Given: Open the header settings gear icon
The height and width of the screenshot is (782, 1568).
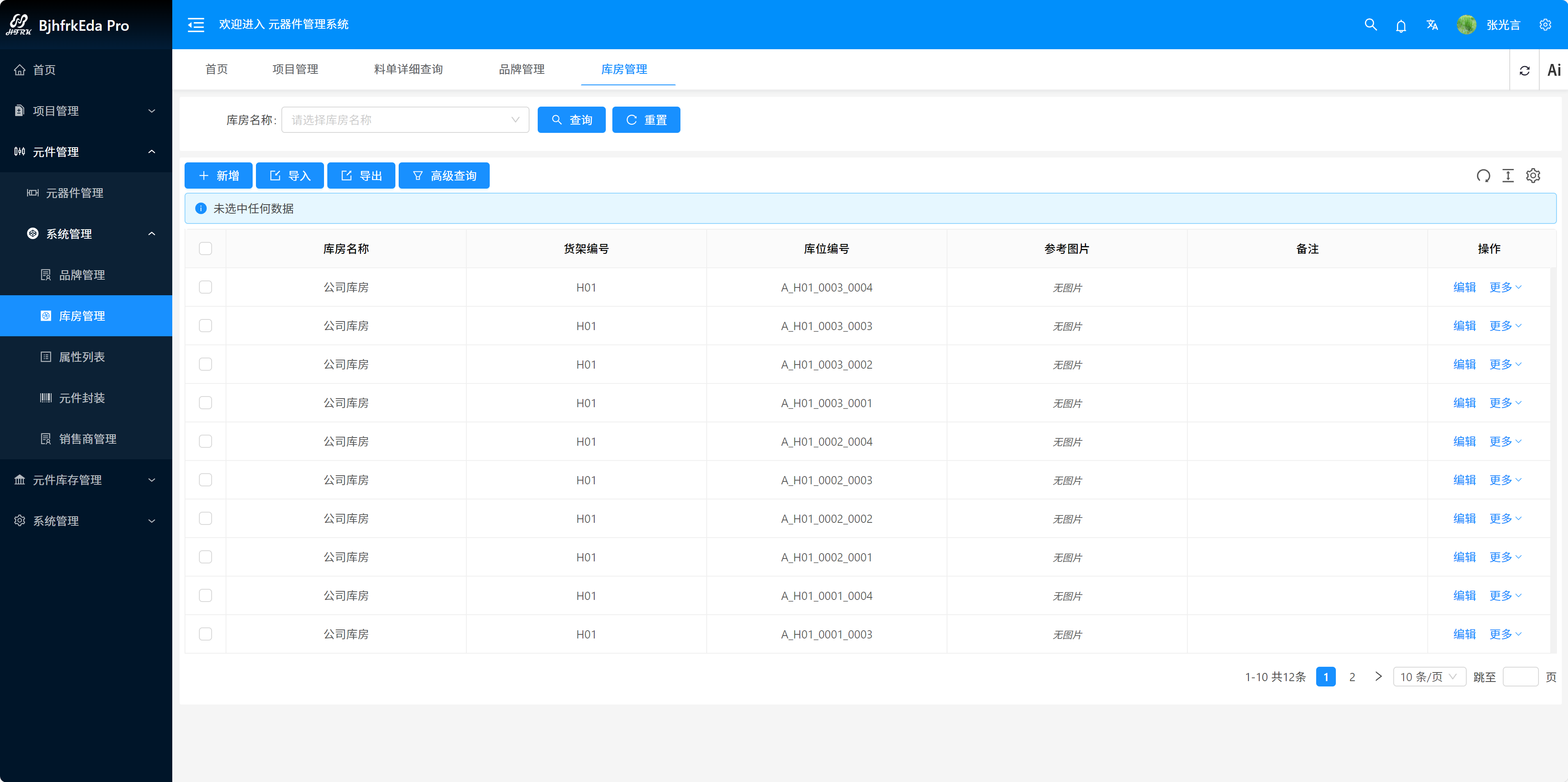Looking at the screenshot, I should point(1545,25).
